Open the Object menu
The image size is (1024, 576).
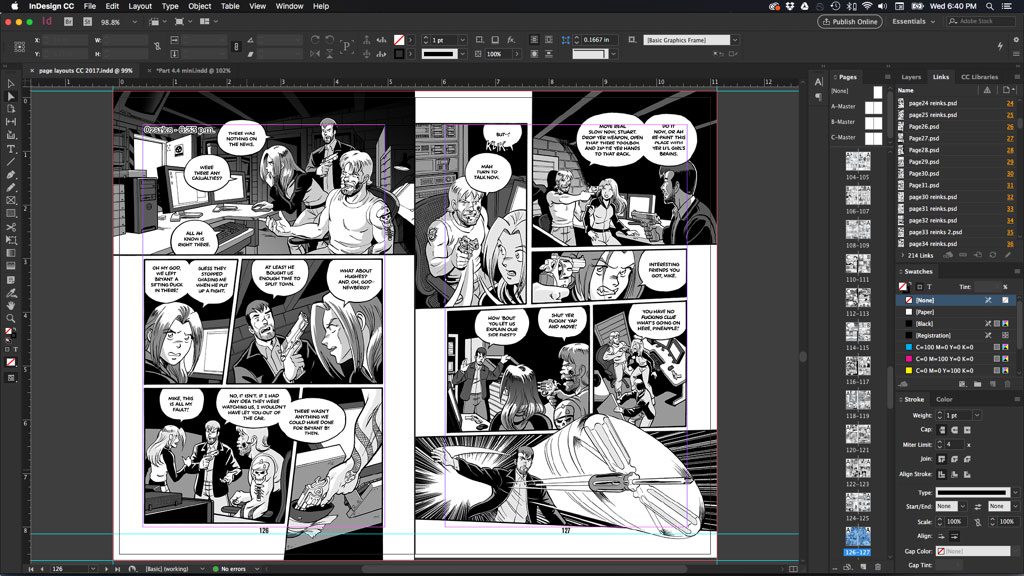199,6
